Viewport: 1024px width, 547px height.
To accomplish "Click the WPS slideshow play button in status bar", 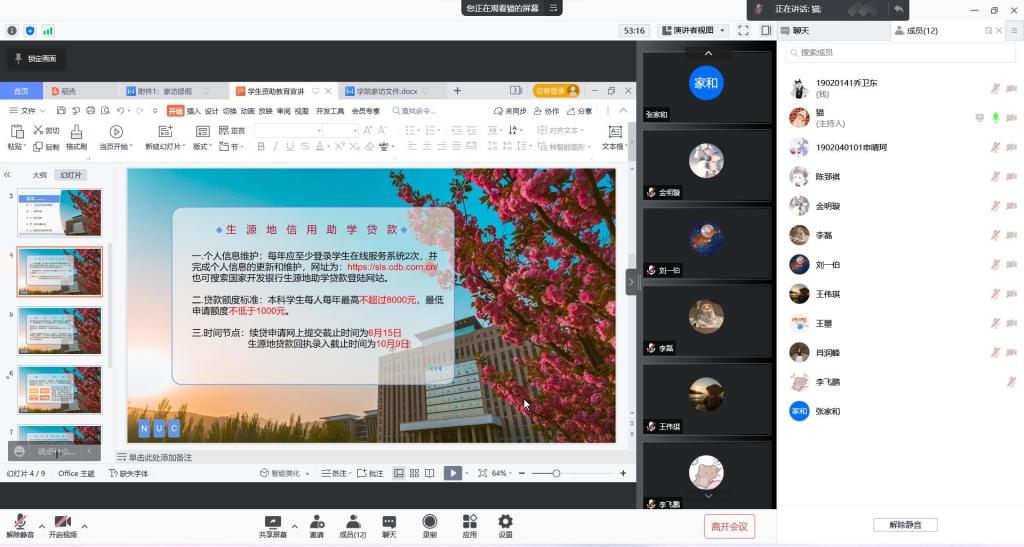I will point(452,473).
